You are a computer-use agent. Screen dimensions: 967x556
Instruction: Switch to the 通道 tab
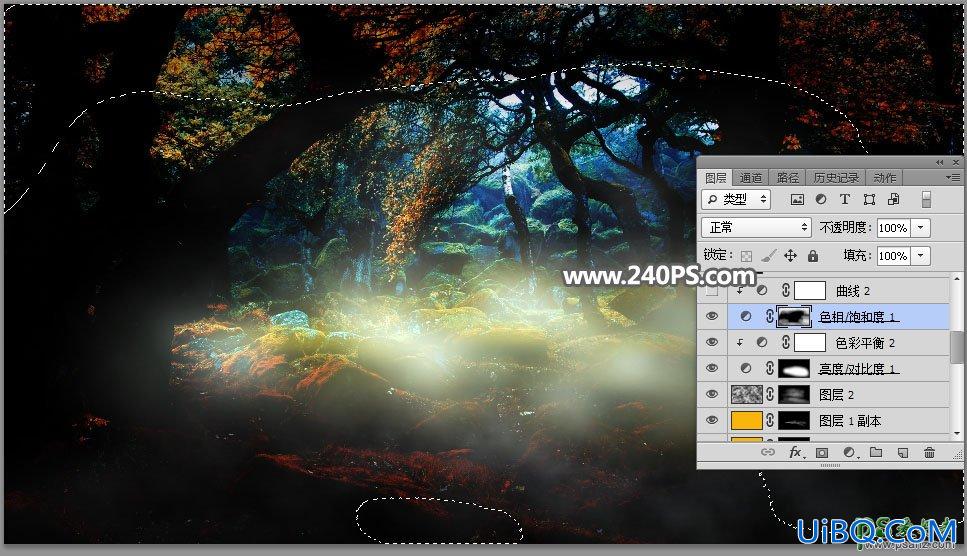[751, 178]
